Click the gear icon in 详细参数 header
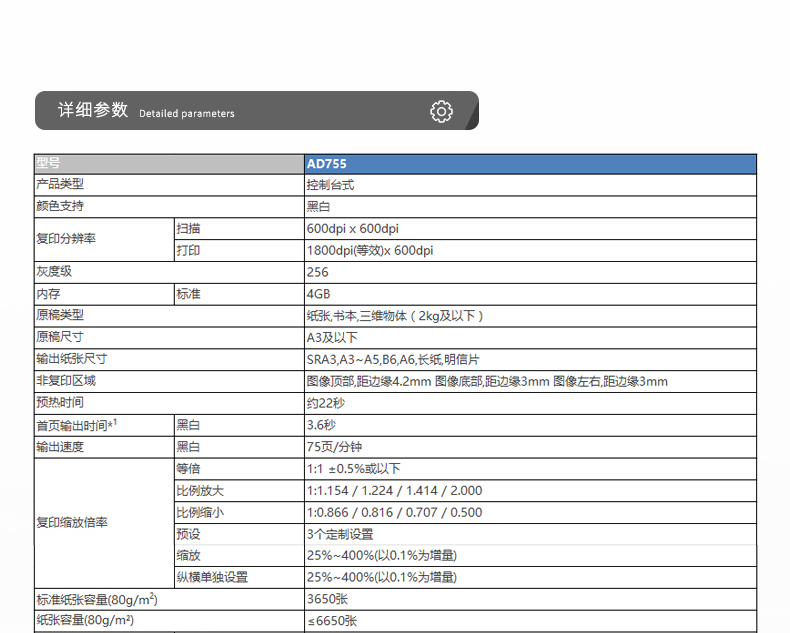Viewport: 790px width, 633px height. (441, 111)
